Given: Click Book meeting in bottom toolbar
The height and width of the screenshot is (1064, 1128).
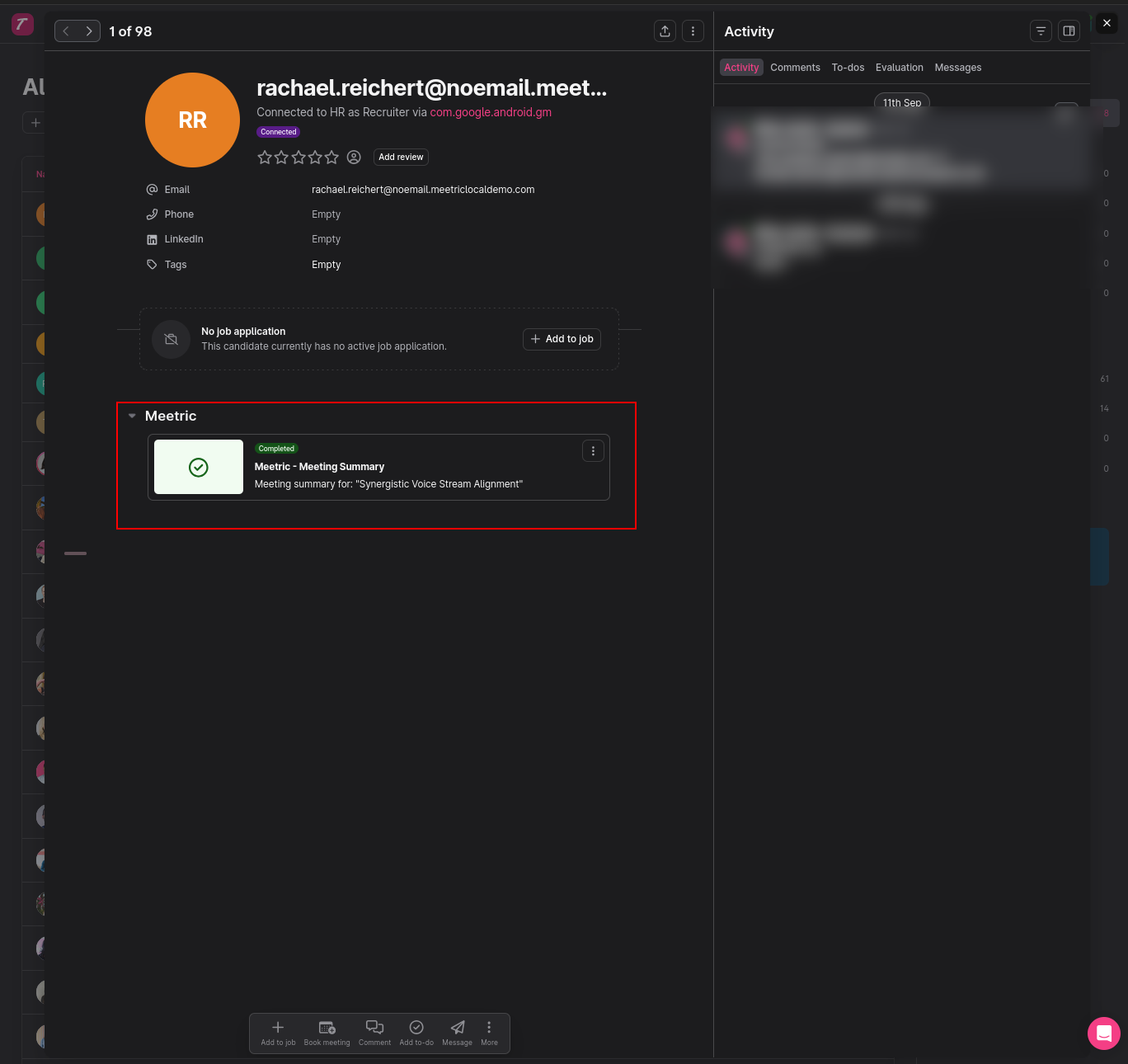Looking at the screenshot, I should tap(327, 1033).
